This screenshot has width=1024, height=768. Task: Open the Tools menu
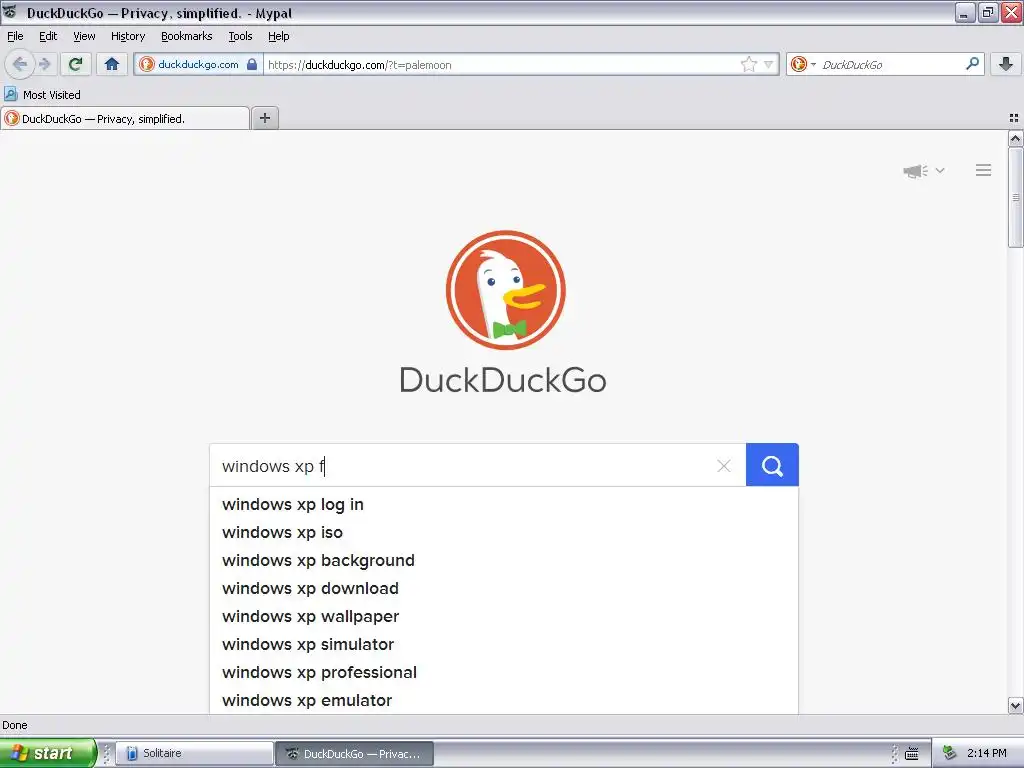(x=240, y=36)
